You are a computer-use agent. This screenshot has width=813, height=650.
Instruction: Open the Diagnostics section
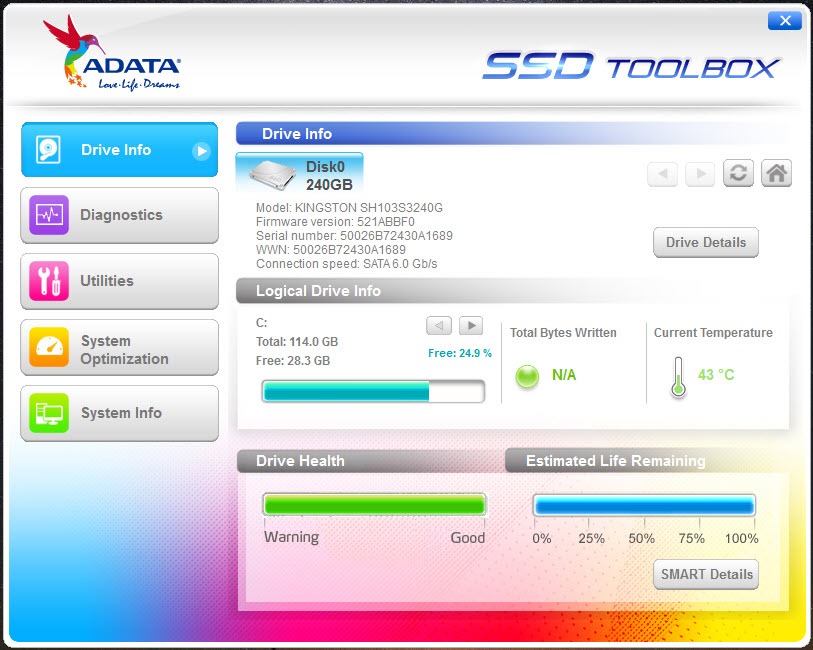coord(119,215)
